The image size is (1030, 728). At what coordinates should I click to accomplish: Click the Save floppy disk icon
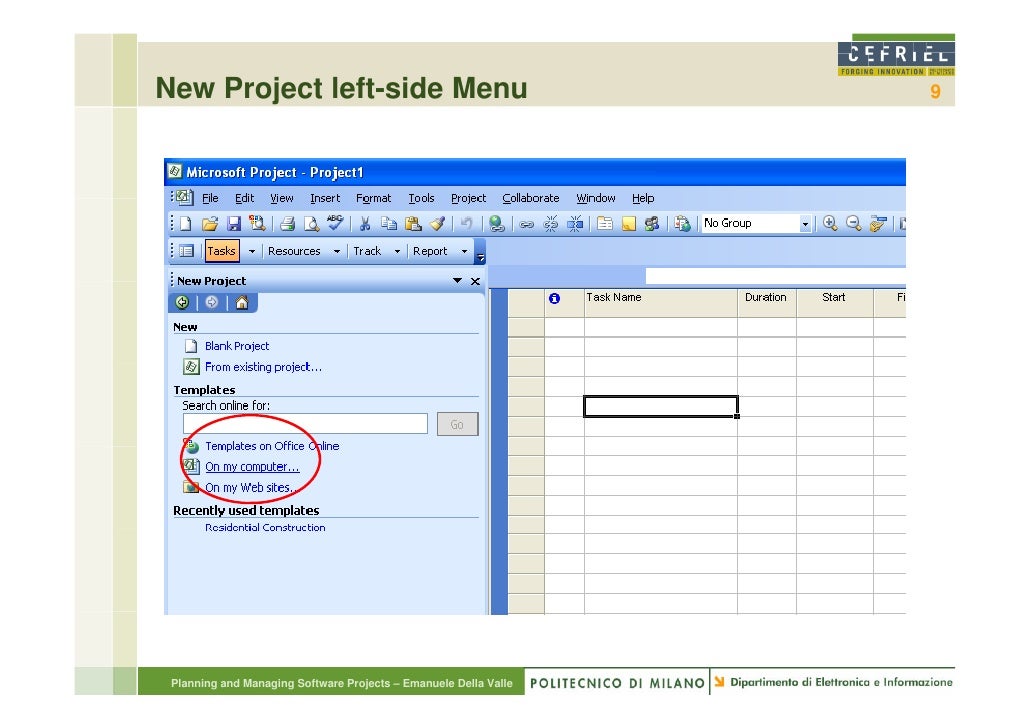[x=234, y=223]
